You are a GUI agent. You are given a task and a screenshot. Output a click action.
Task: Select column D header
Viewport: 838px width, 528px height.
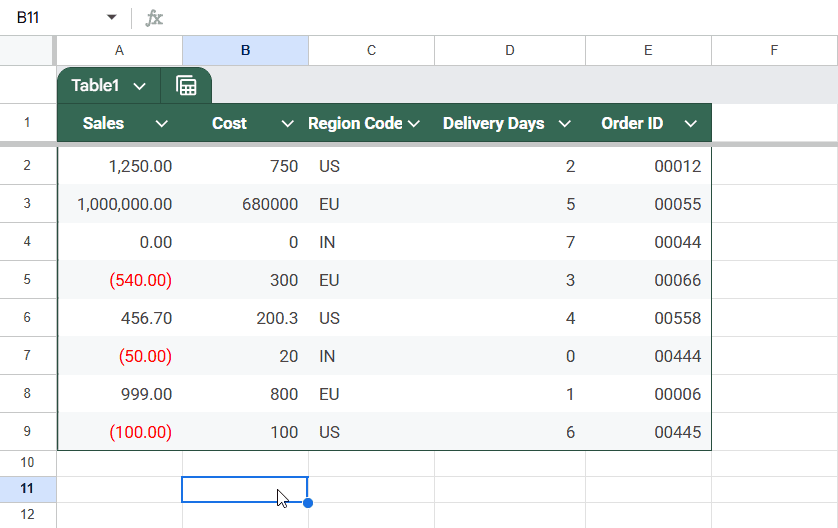[x=510, y=51]
